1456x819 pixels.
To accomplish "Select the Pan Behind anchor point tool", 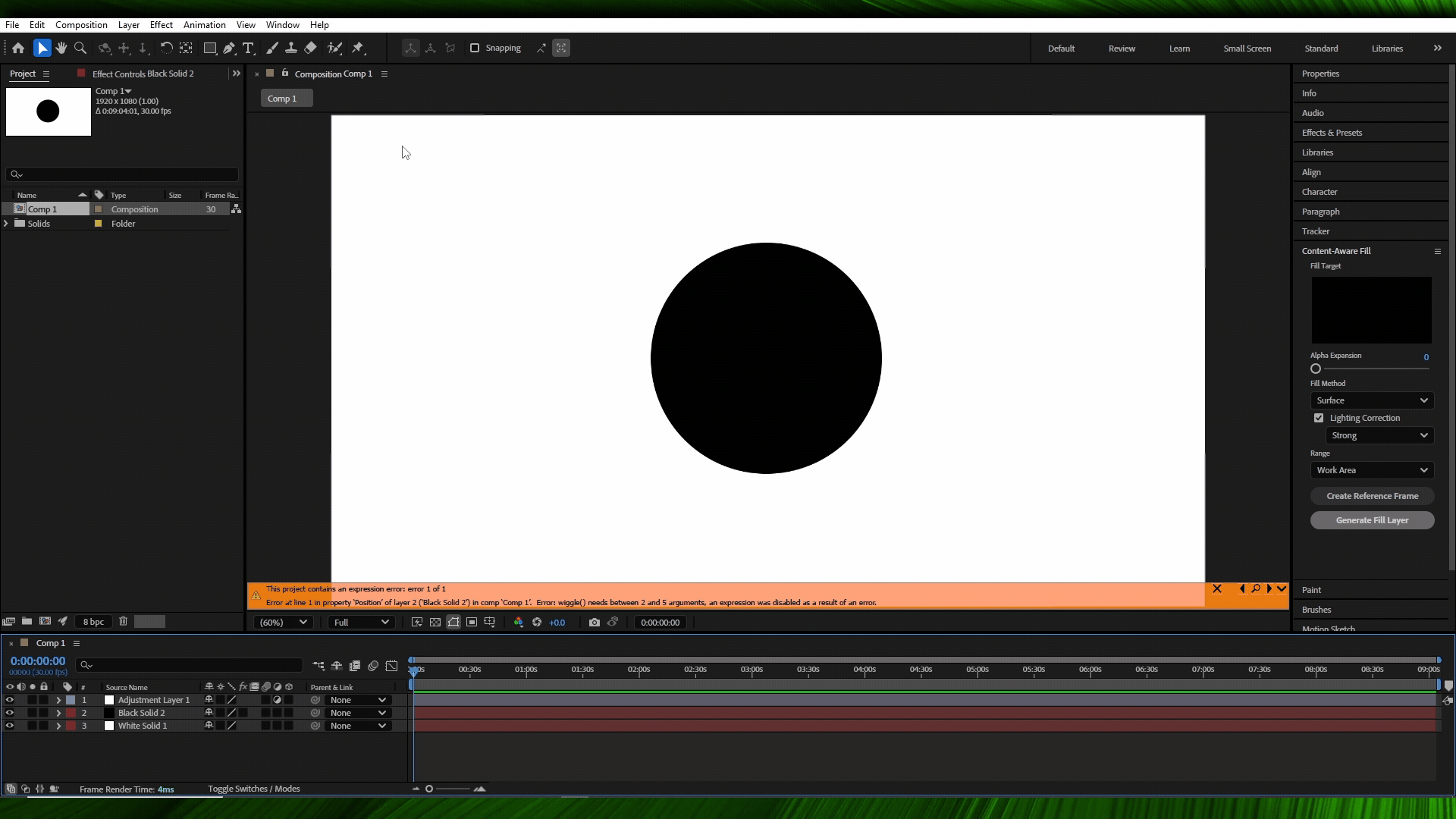I will [186, 48].
